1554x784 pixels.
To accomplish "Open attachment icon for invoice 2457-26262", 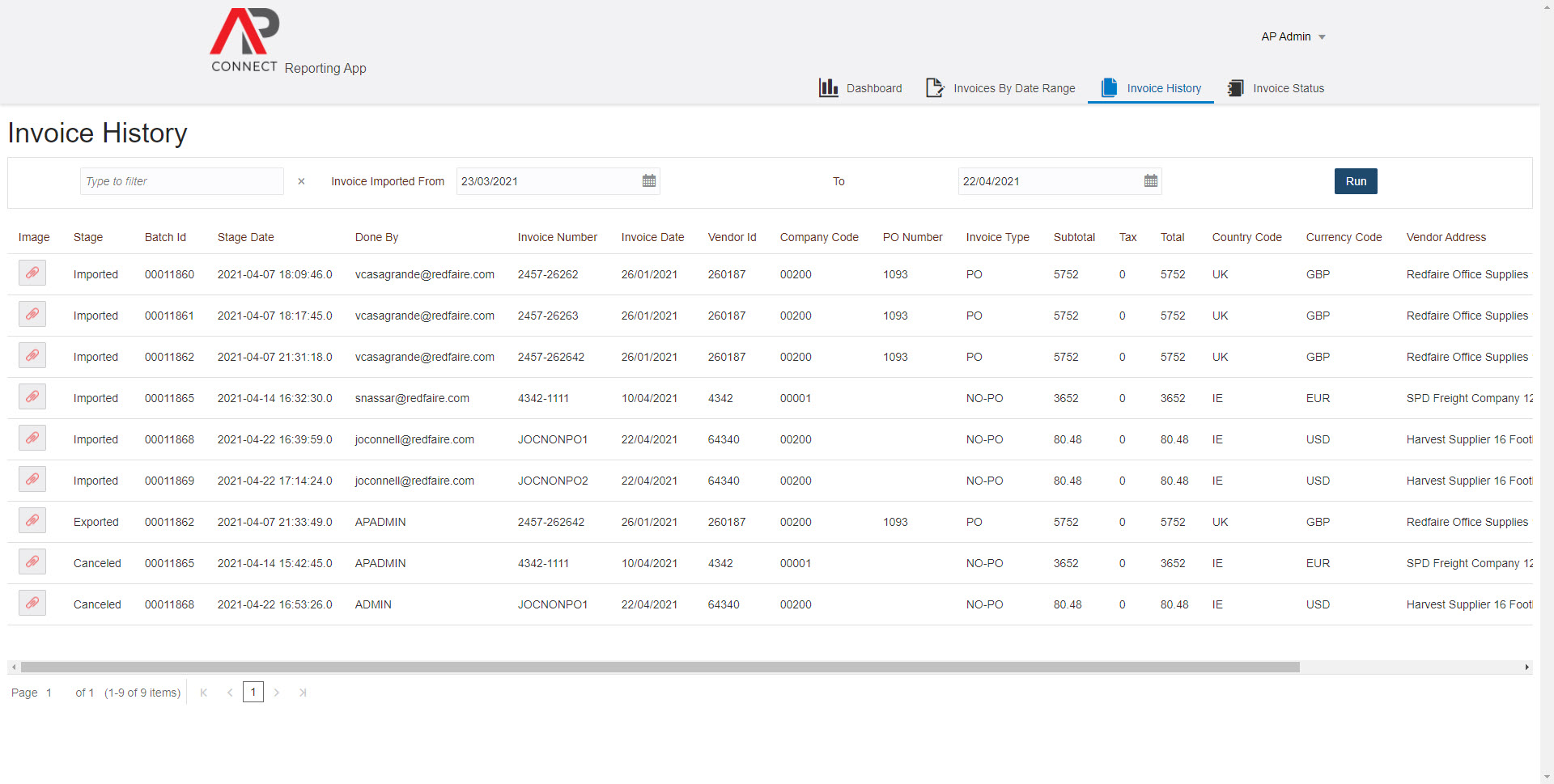I will coord(32,273).
